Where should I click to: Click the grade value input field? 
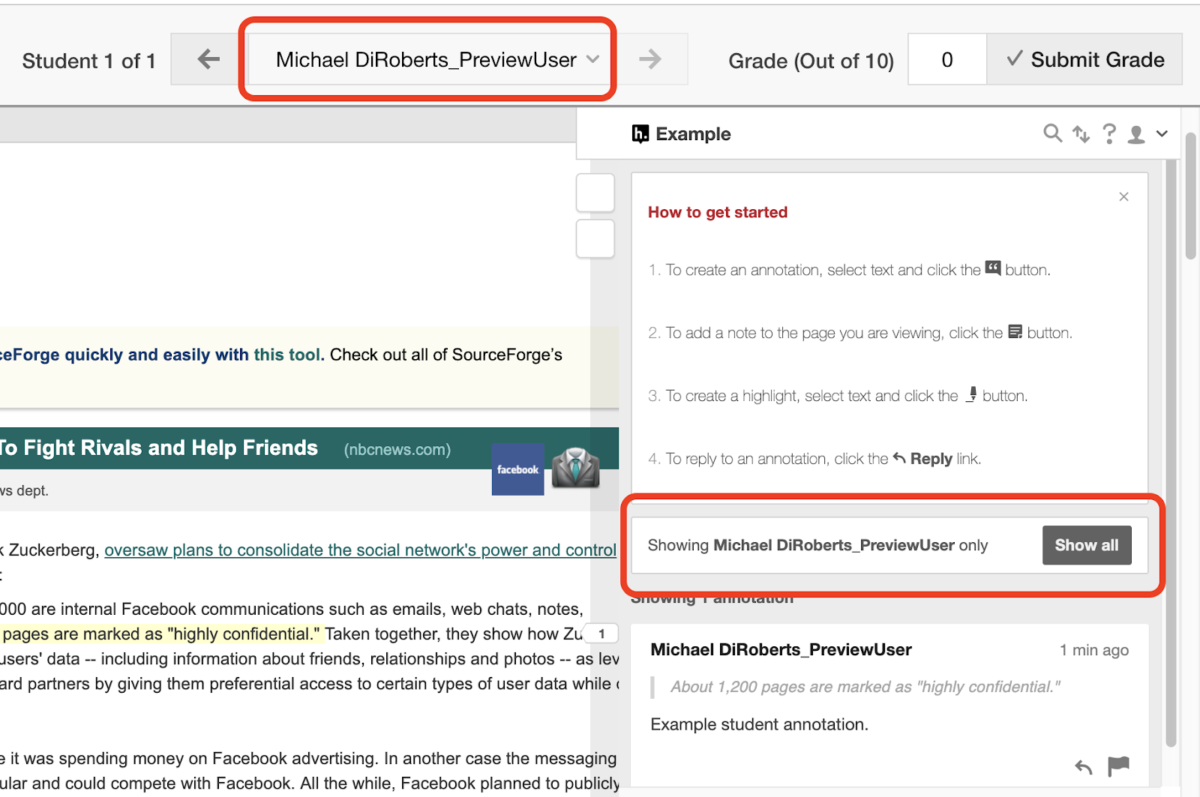tap(946, 59)
